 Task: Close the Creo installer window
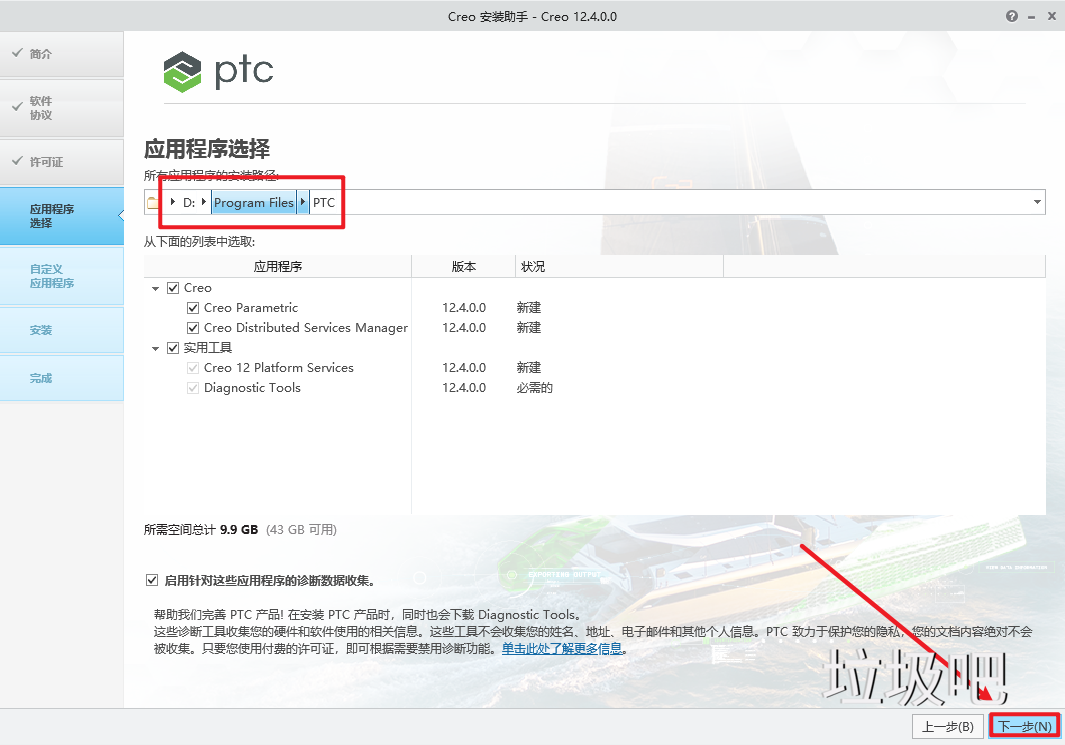[1051, 17]
